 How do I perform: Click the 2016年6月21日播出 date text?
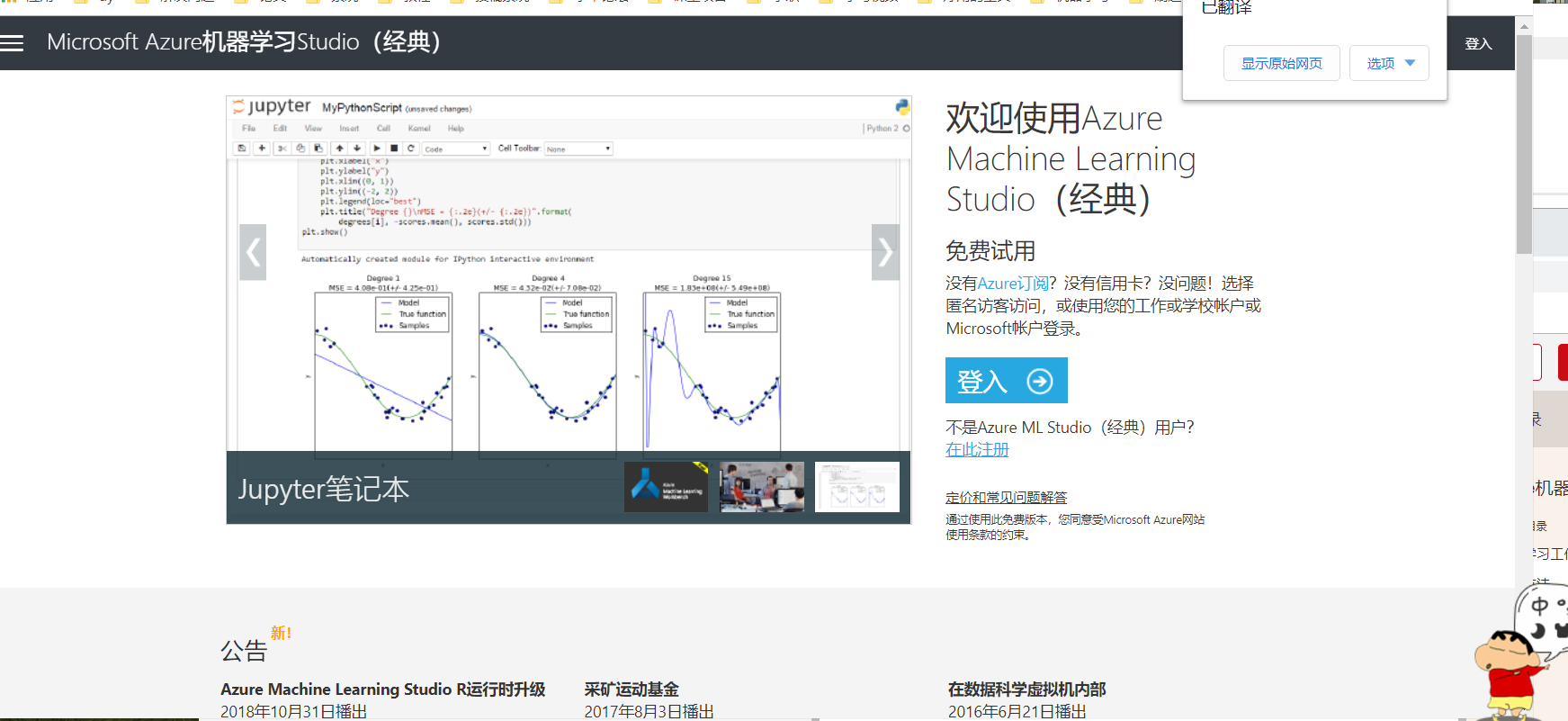(1017, 711)
